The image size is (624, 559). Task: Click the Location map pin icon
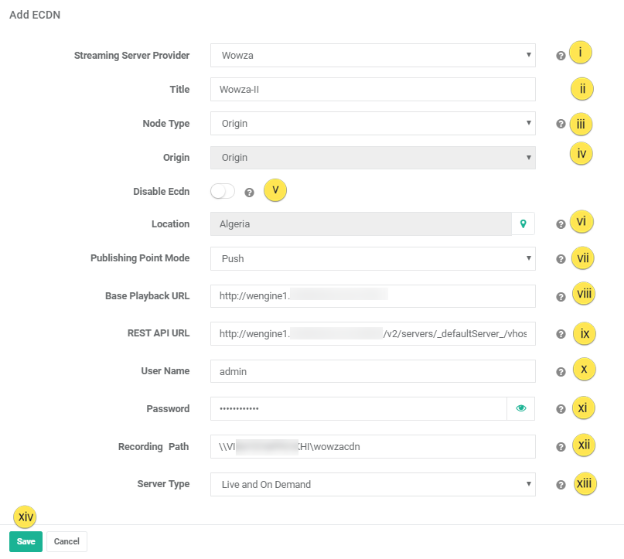pos(522,224)
